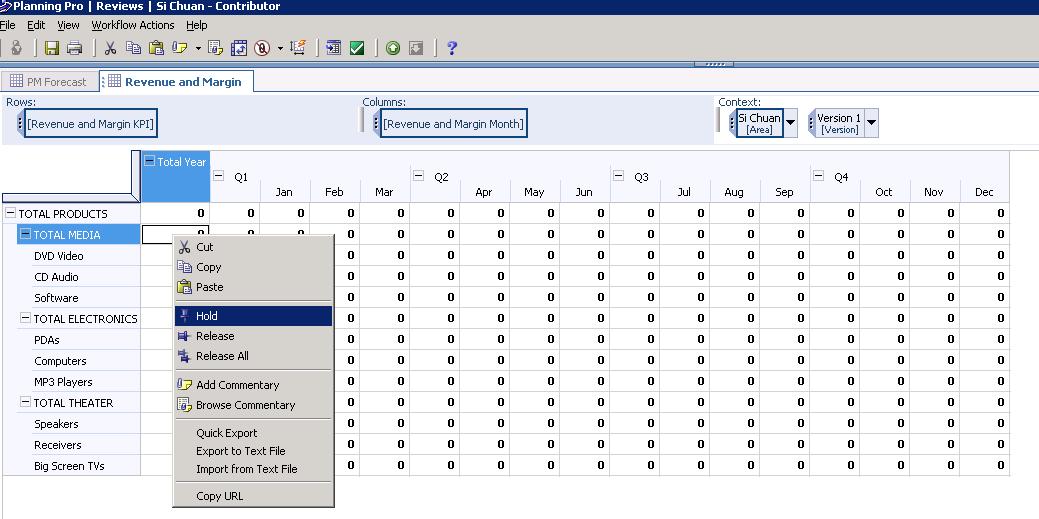Collapse the Q2 column group

[x=419, y=176]
